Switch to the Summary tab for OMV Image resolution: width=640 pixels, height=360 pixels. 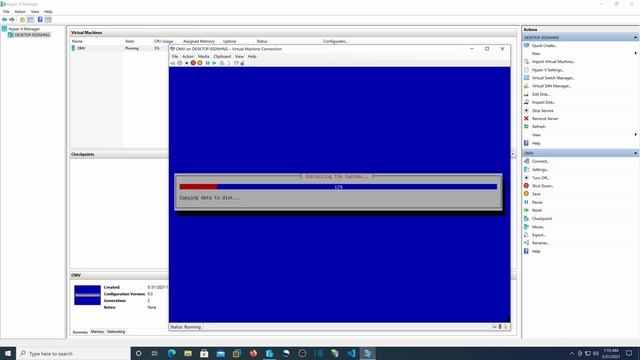(x=80, y=332)
